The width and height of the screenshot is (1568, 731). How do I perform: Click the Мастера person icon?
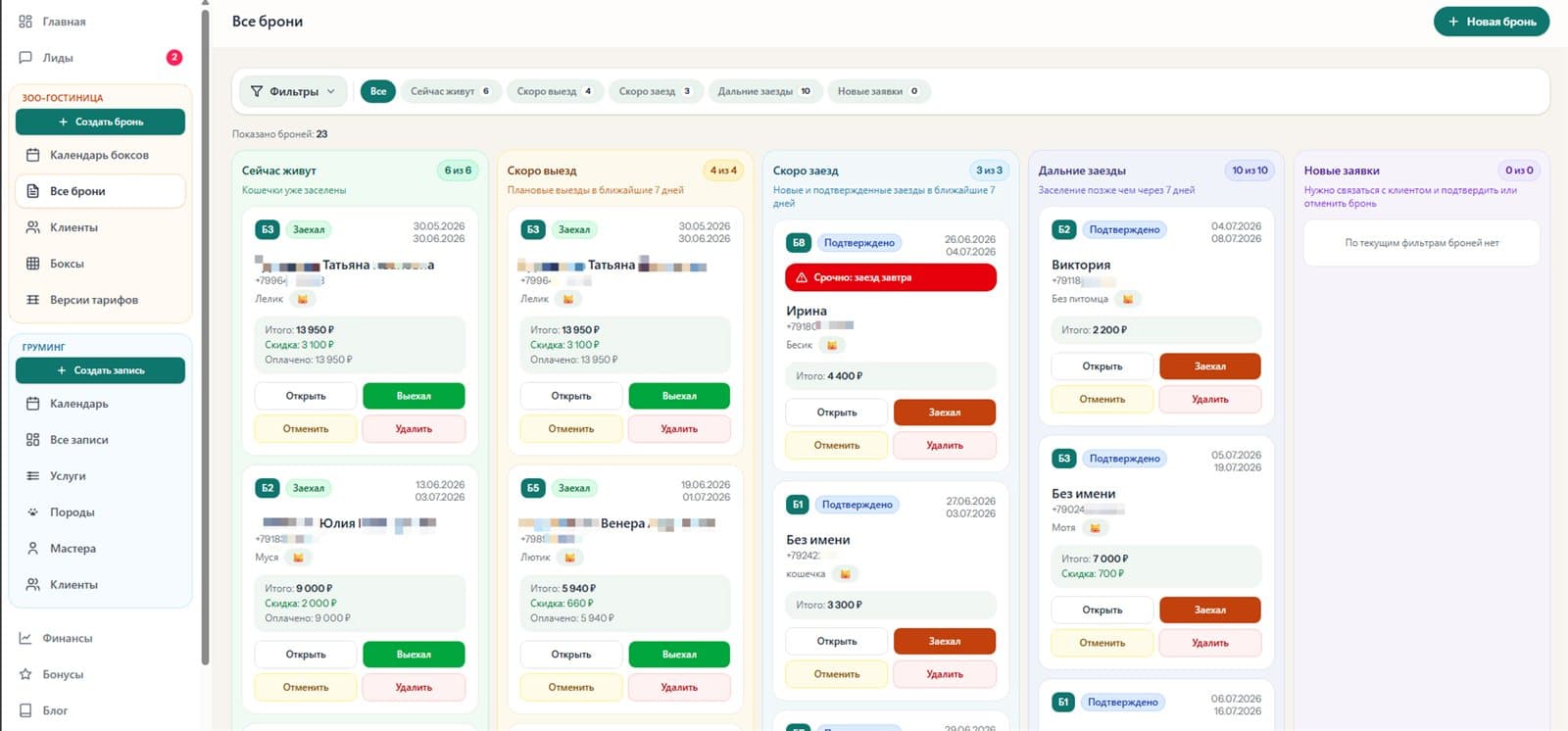(33, 549)
